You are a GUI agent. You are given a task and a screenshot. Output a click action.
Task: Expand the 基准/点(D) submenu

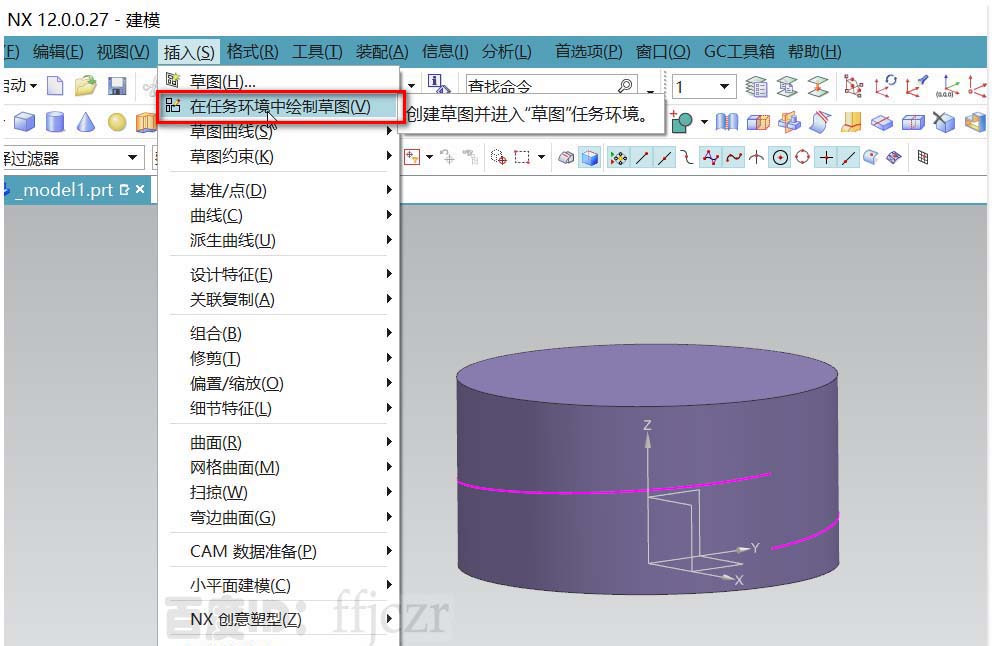[x=388, y=189]
